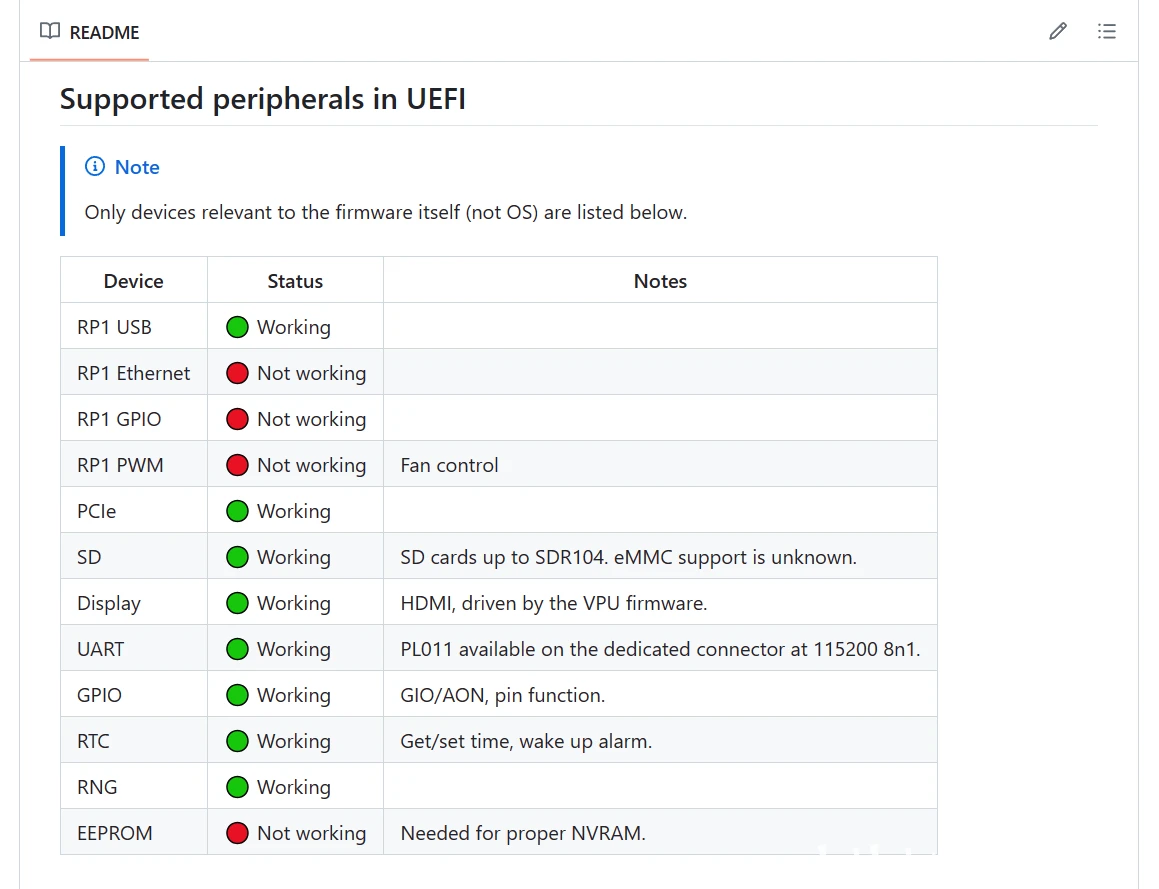Viewport: 1159px width, 889px height.
Task: Click the Device column header
Action: pos(134,281)
